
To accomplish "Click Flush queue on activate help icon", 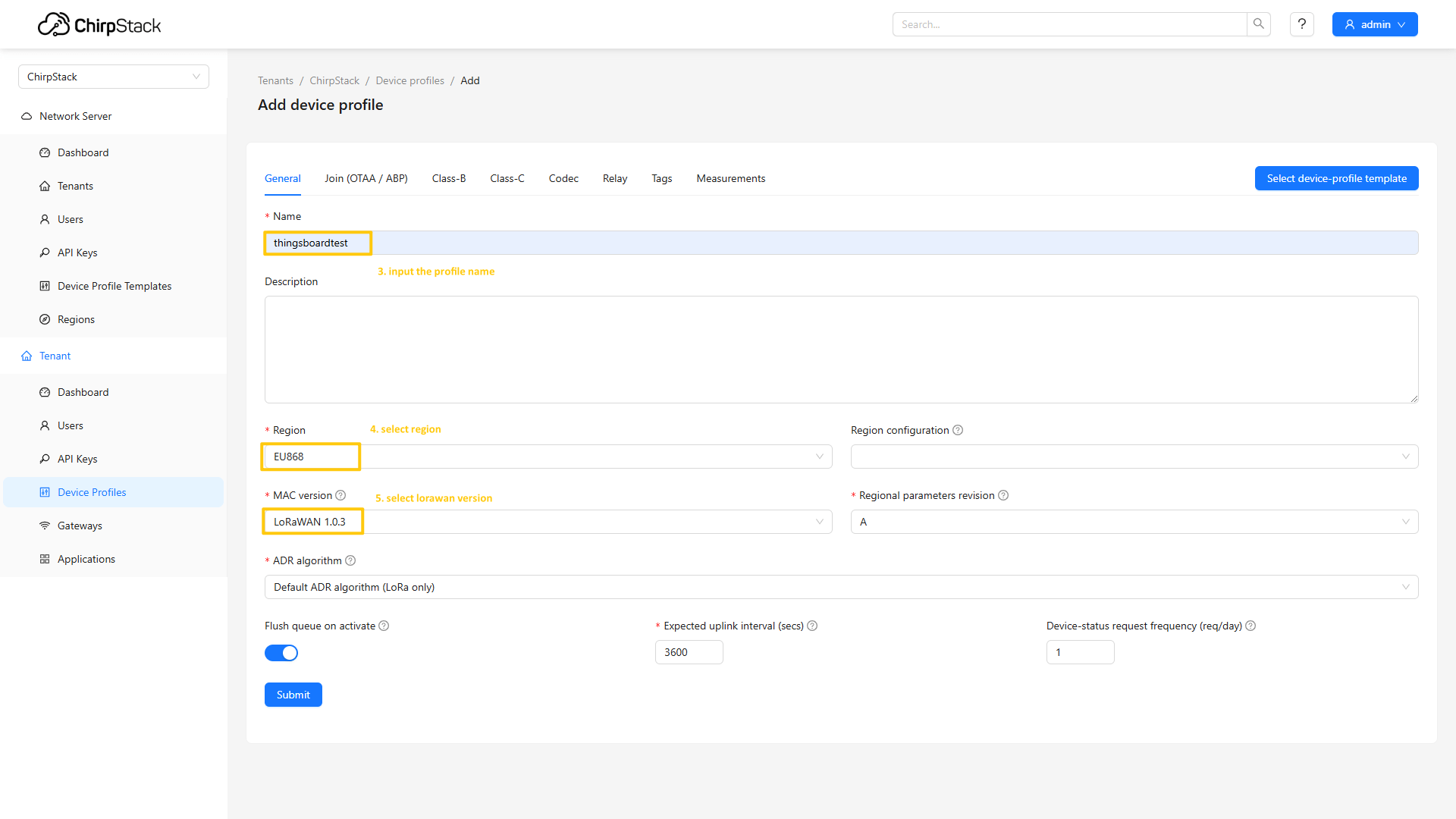I will (x=384, y=626).
